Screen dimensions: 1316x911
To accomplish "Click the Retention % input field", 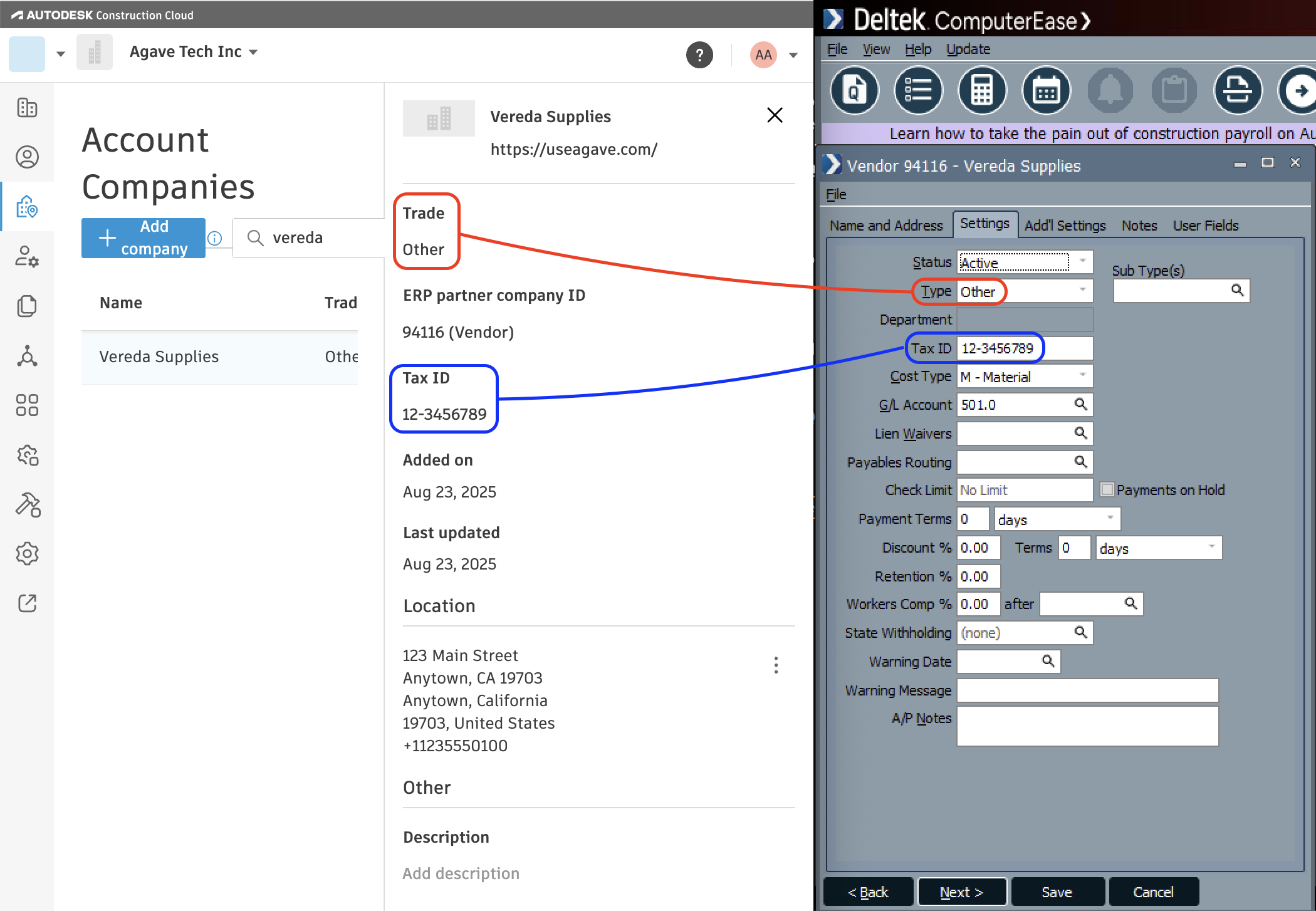I will [978, 576].
